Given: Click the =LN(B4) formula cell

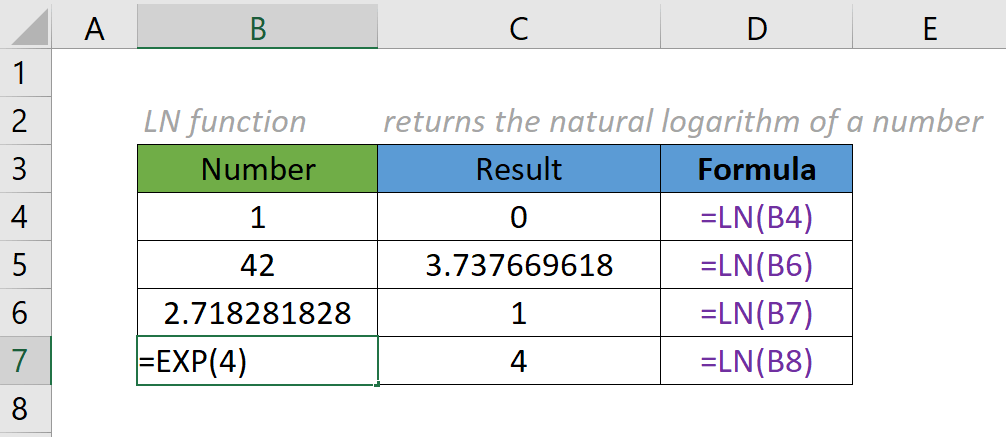Looking at the screenshot, I should 756,217.
